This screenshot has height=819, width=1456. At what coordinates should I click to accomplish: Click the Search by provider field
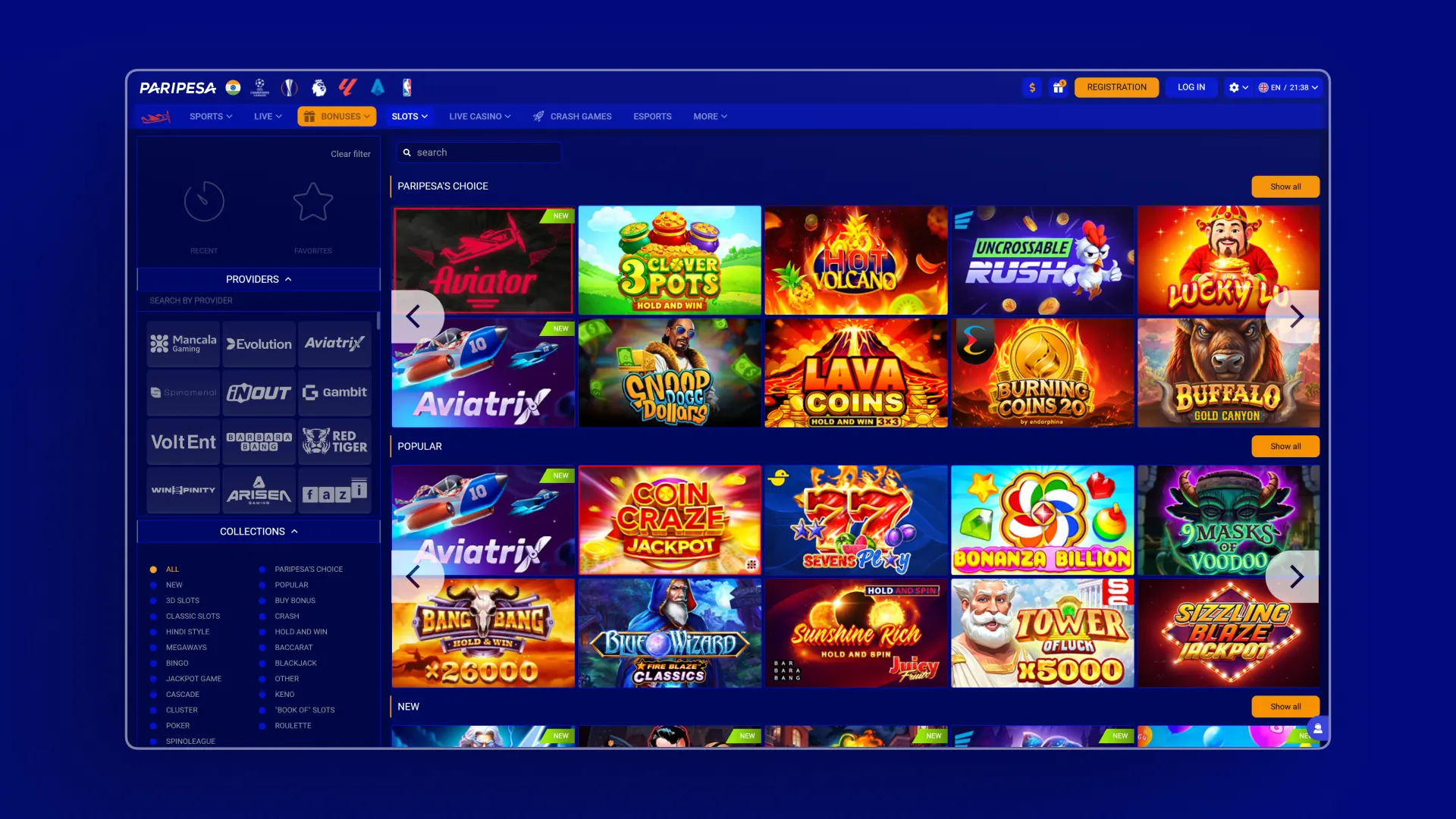tap(258, 301)
